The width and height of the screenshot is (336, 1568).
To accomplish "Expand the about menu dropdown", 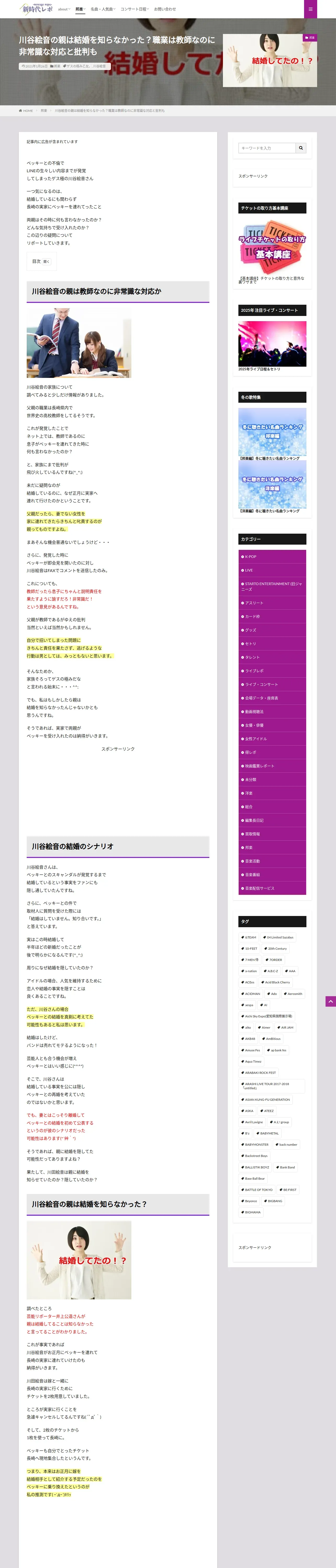I will pyautogui.click(x=64, y=9).
